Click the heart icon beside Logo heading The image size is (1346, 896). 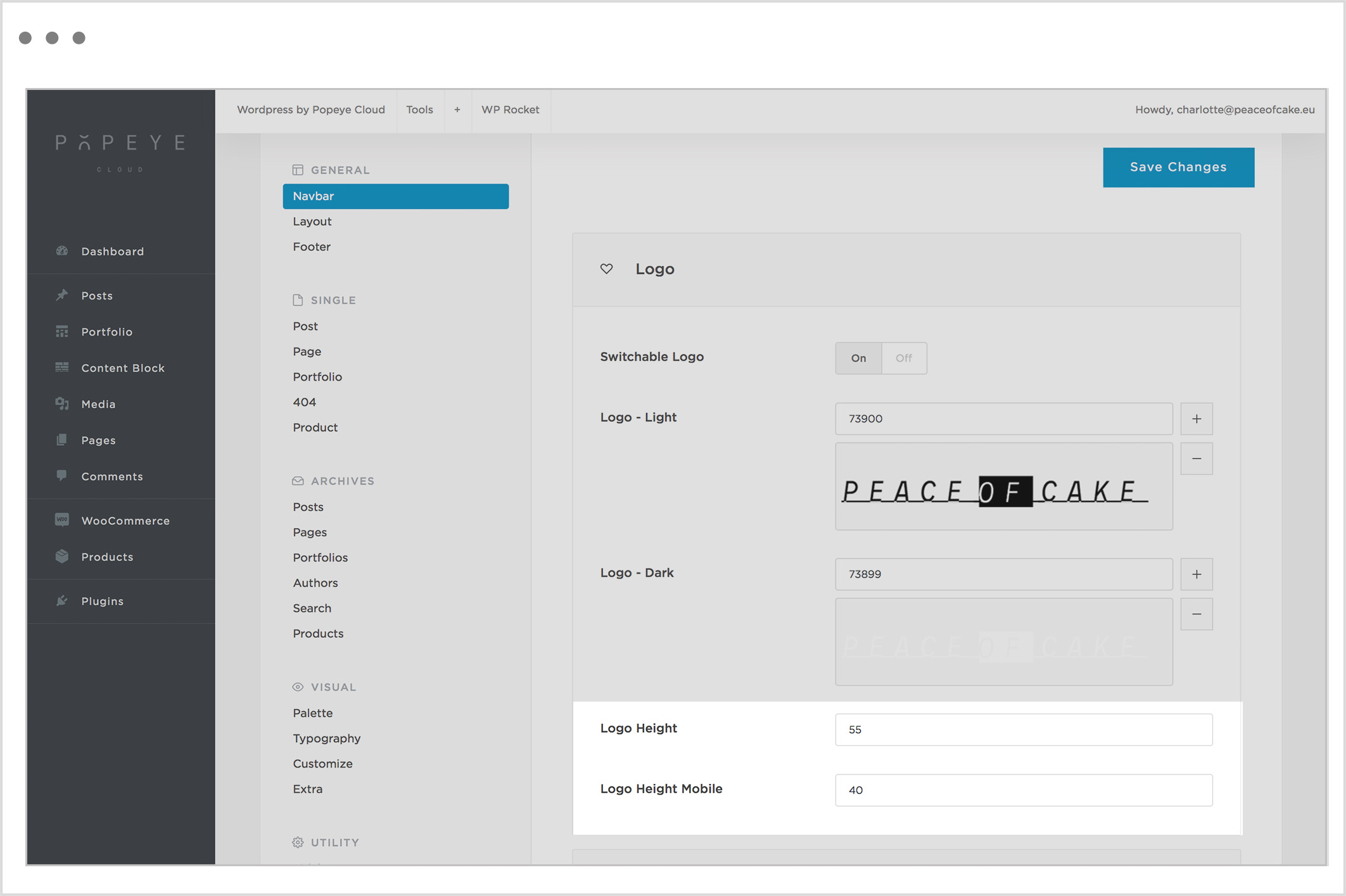click(606, 269)
